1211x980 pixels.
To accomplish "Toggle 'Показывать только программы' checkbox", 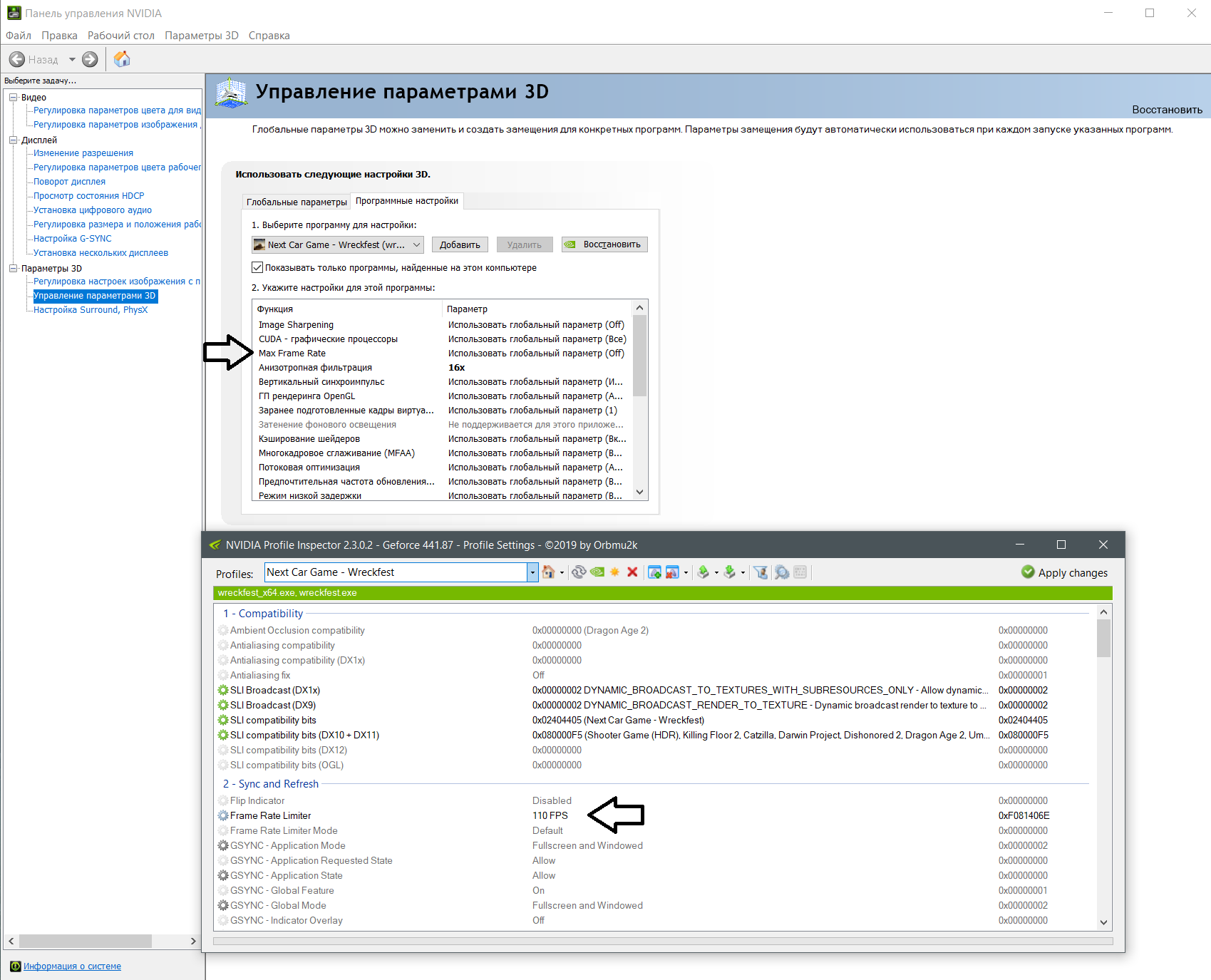I will coord(257,268).
